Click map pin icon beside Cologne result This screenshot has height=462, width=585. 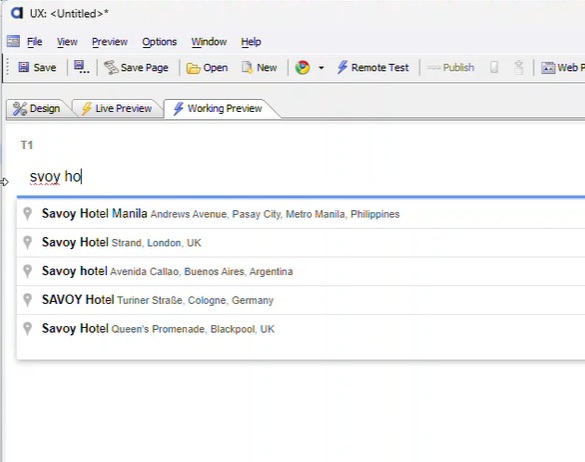pyautogui.click(x=28, y=300)
